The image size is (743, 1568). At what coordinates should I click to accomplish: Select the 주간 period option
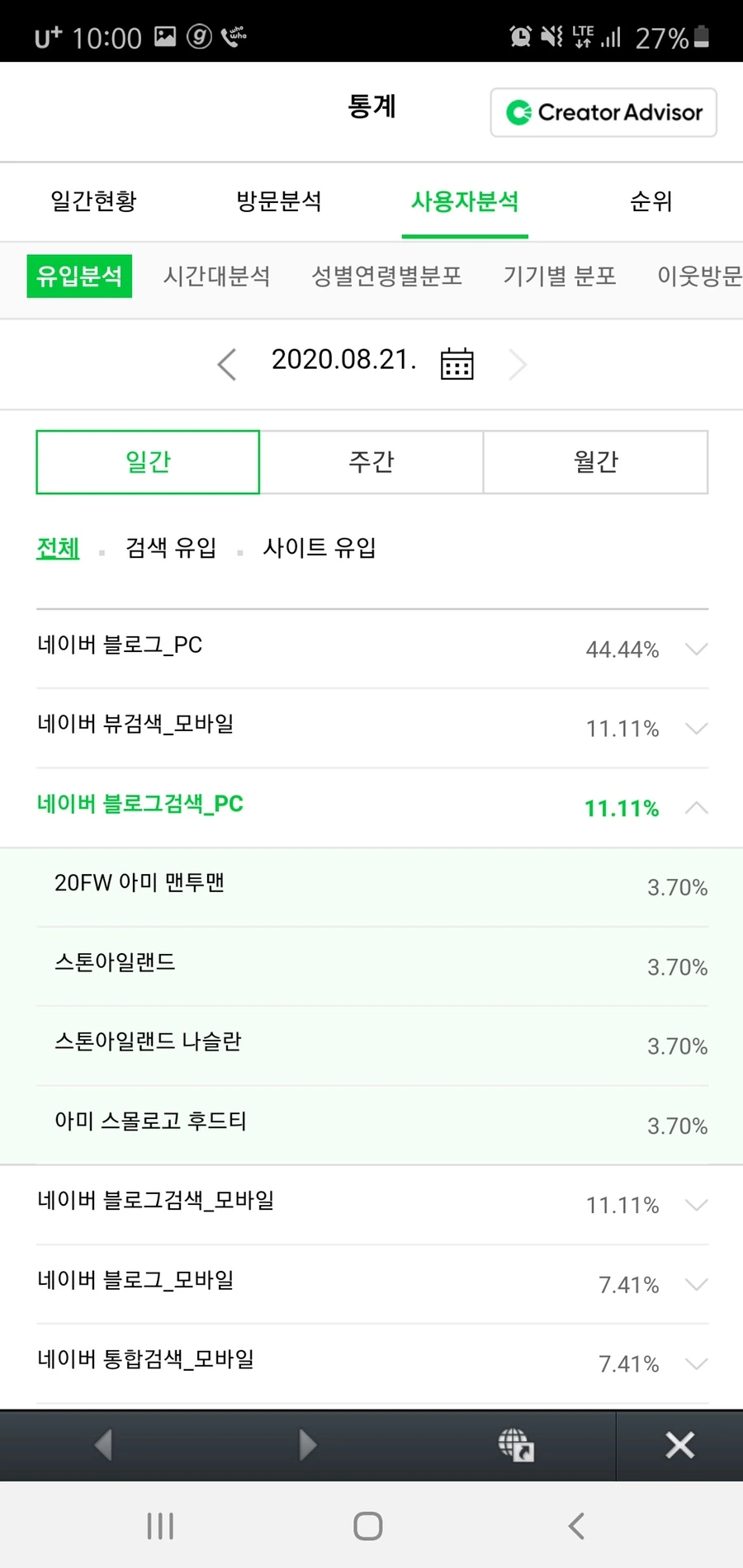371,461
